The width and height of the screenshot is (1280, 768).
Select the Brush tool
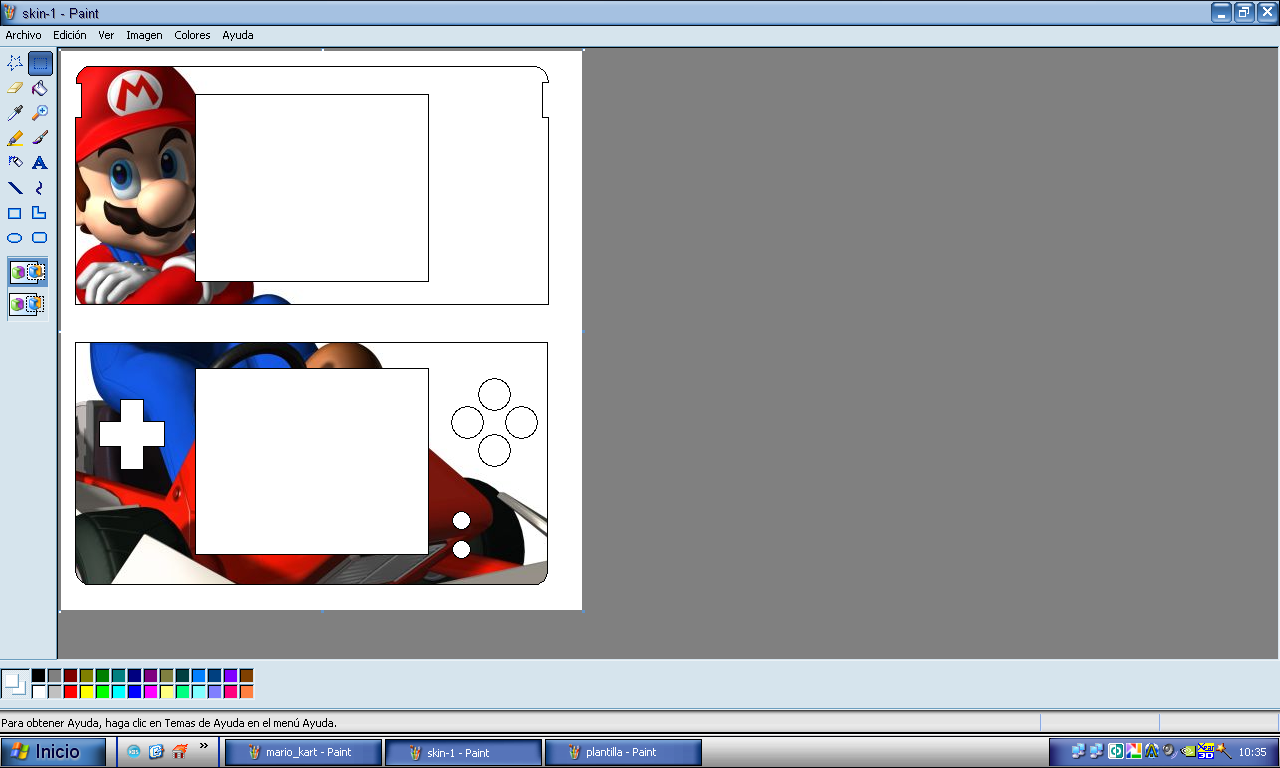tap(40, 138)
